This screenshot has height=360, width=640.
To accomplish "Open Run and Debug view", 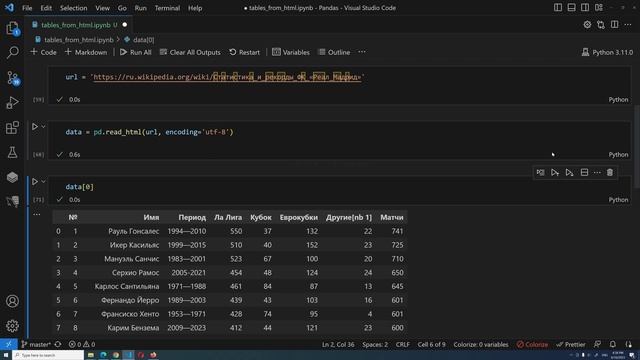I will (12, 102).
